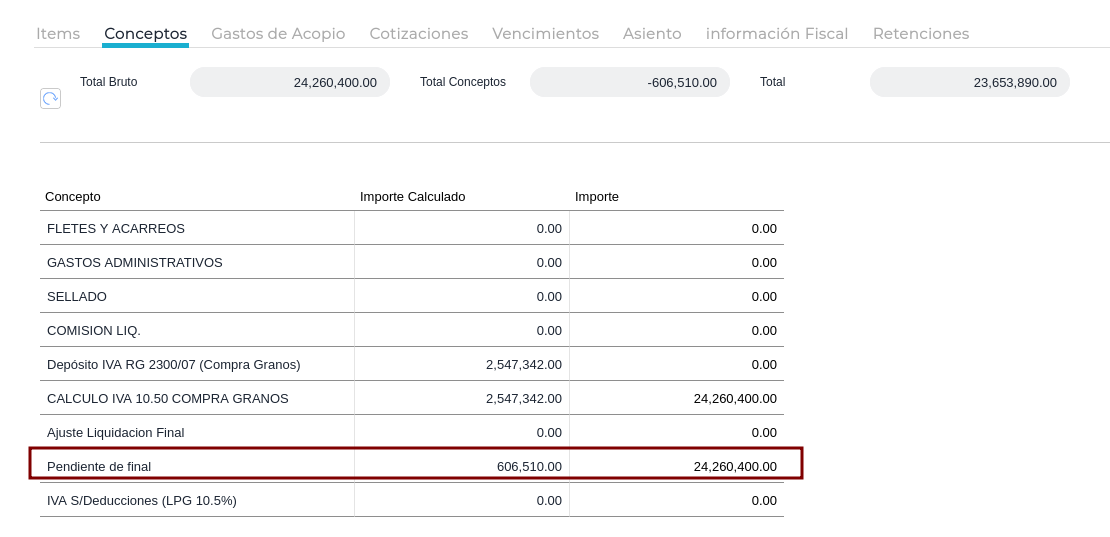This screenshot has height=537, width=1110.
Task: Select the COMISION LIQ. row
Action: [412, 330]
